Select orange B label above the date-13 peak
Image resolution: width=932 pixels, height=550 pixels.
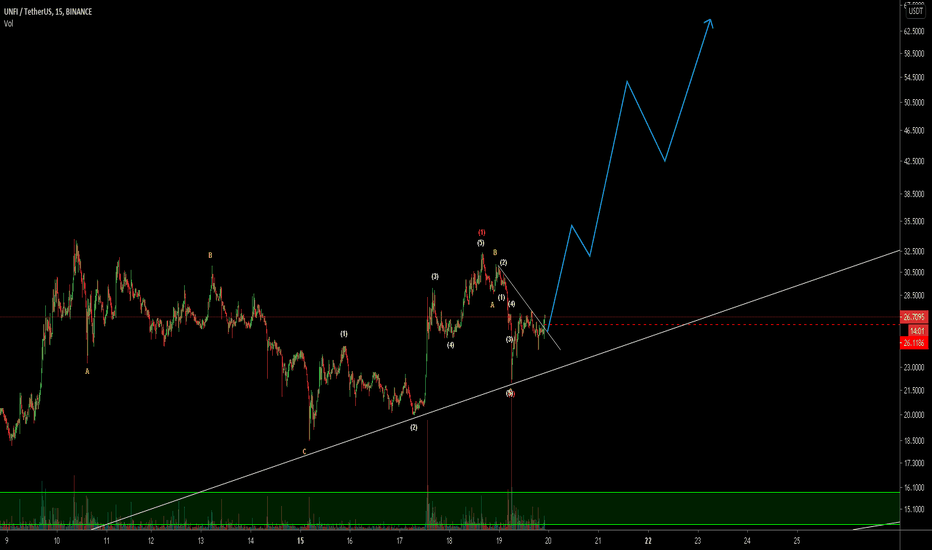[210, 255]
